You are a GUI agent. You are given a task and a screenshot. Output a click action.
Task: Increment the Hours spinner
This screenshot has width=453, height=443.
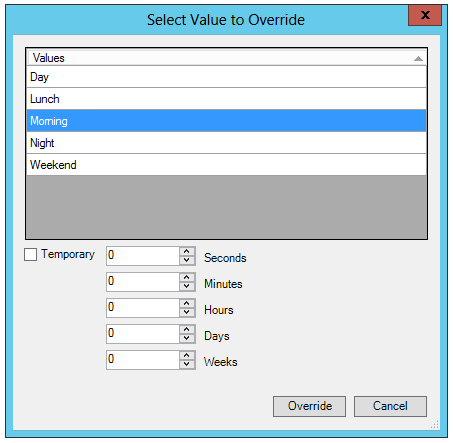click(187, 304)
